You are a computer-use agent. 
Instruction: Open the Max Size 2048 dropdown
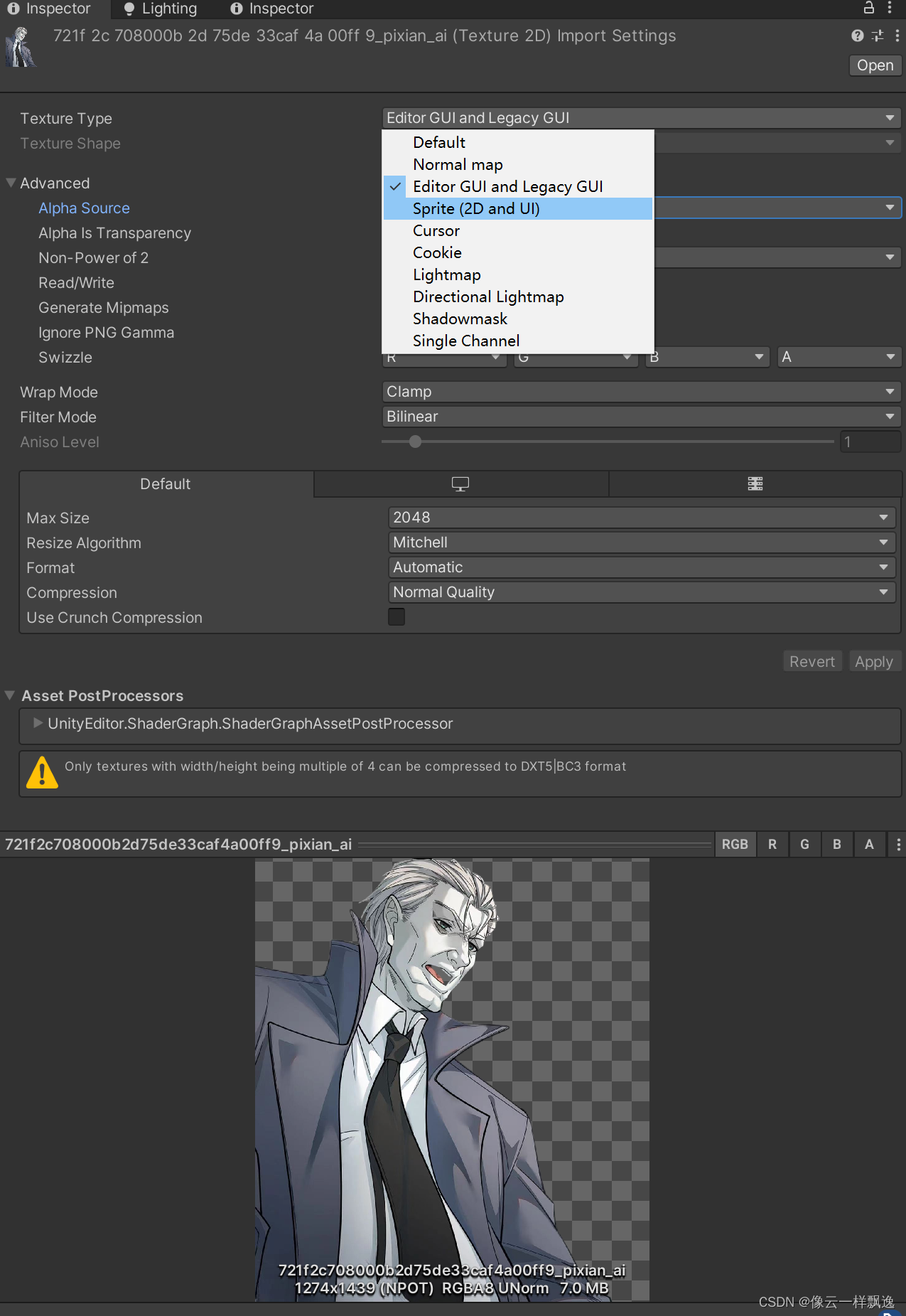point(642,518)
